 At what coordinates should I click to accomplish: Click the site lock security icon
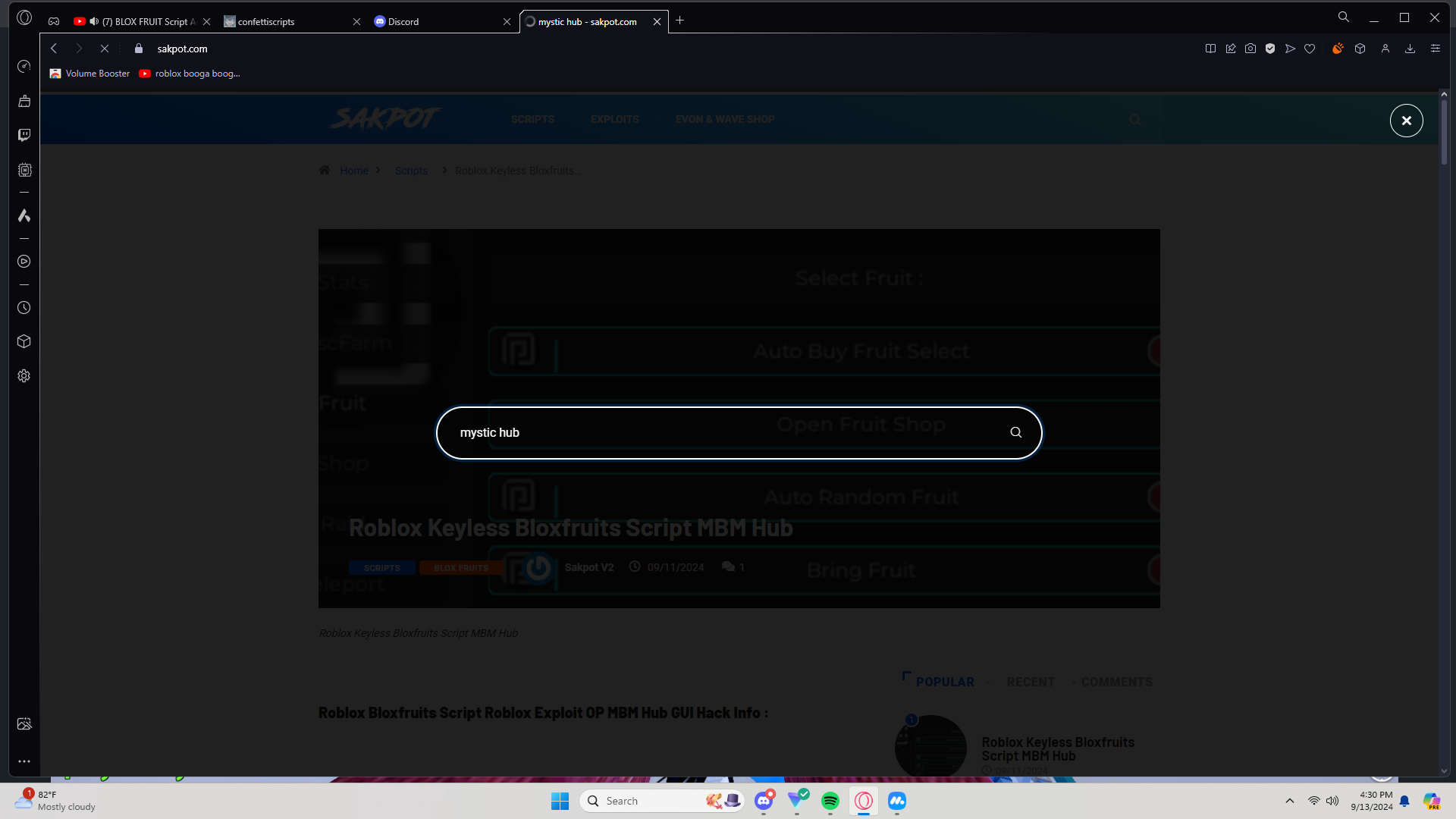point(139,49)
